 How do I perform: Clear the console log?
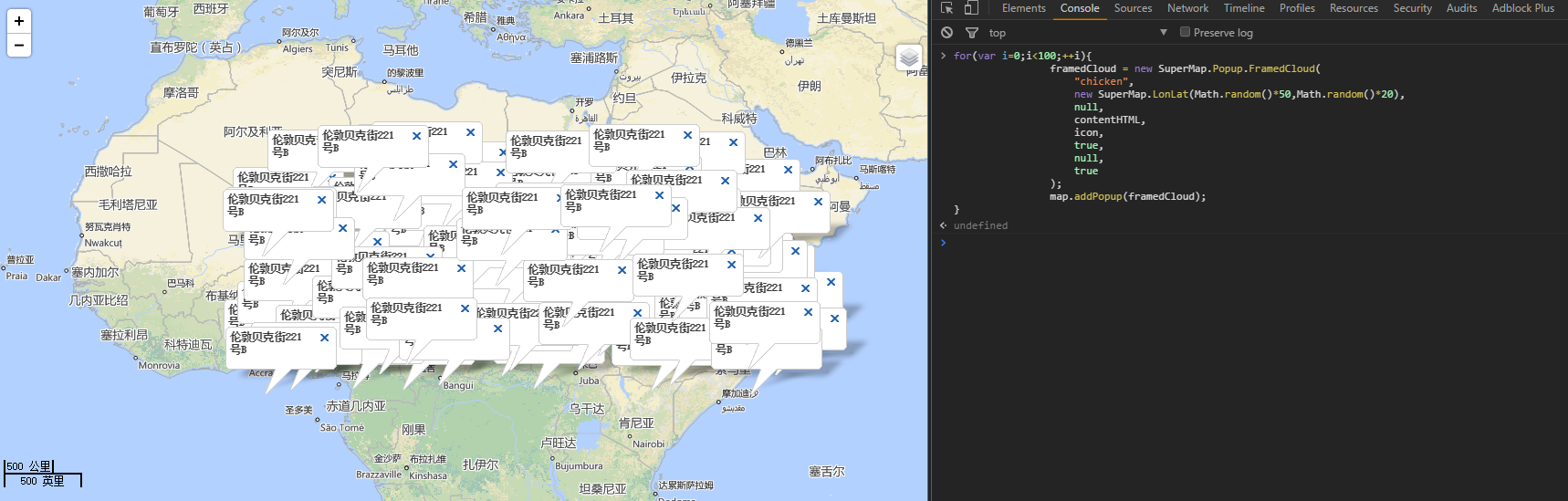(x=947, y=33)
